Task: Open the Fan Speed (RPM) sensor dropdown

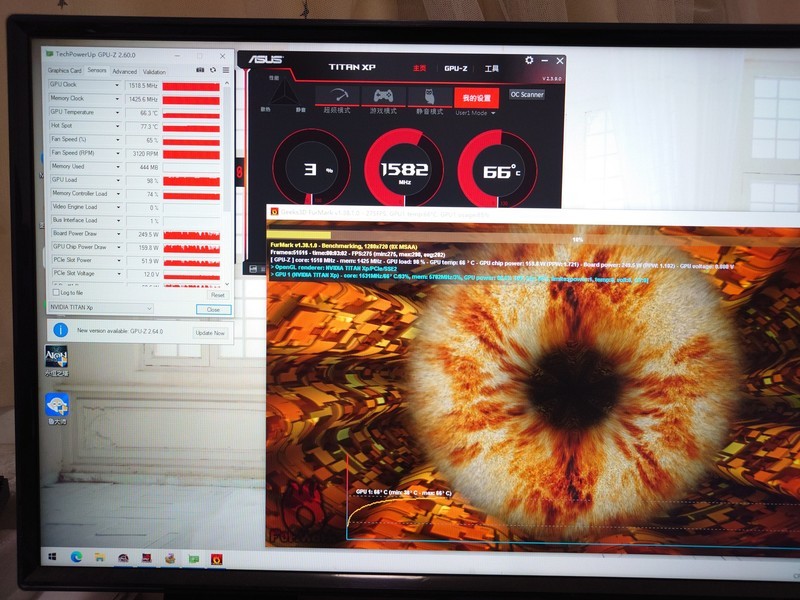Action: coord(117,153)
